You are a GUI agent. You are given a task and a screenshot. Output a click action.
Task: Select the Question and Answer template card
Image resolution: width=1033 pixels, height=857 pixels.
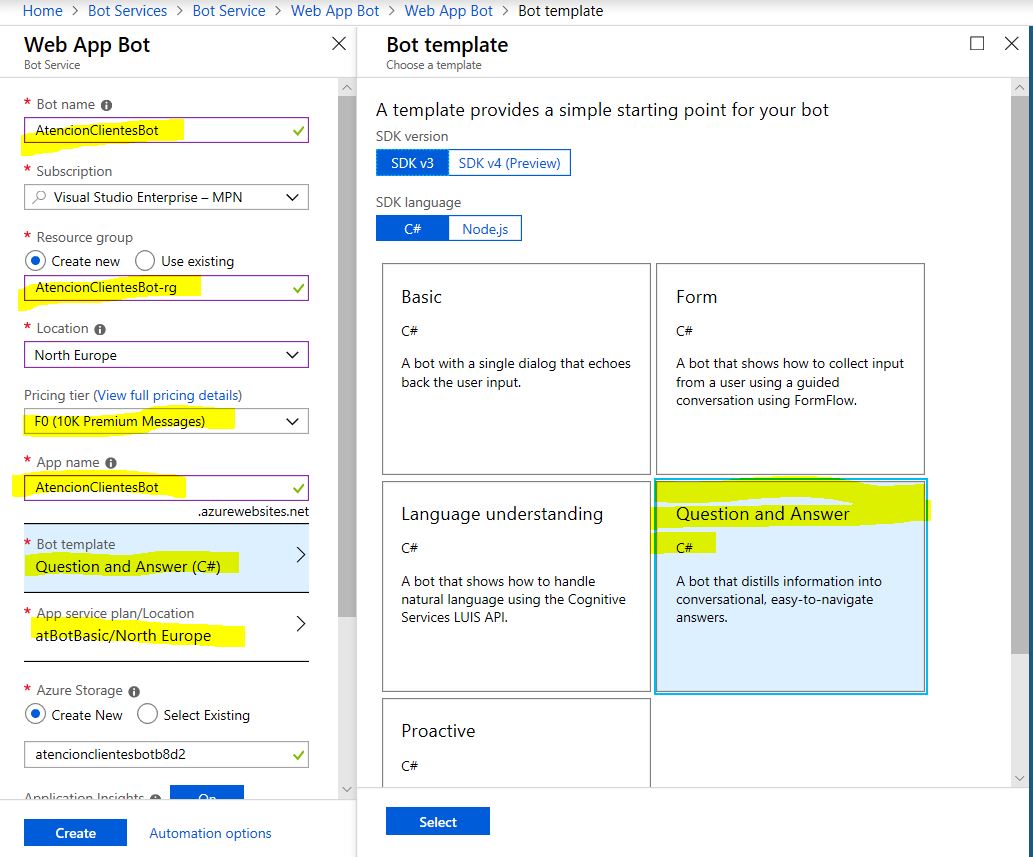point(791,586)
